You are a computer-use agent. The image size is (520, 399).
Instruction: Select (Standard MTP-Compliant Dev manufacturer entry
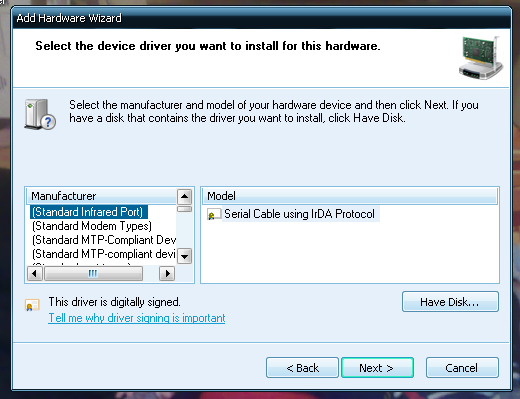tap(104, 240)
